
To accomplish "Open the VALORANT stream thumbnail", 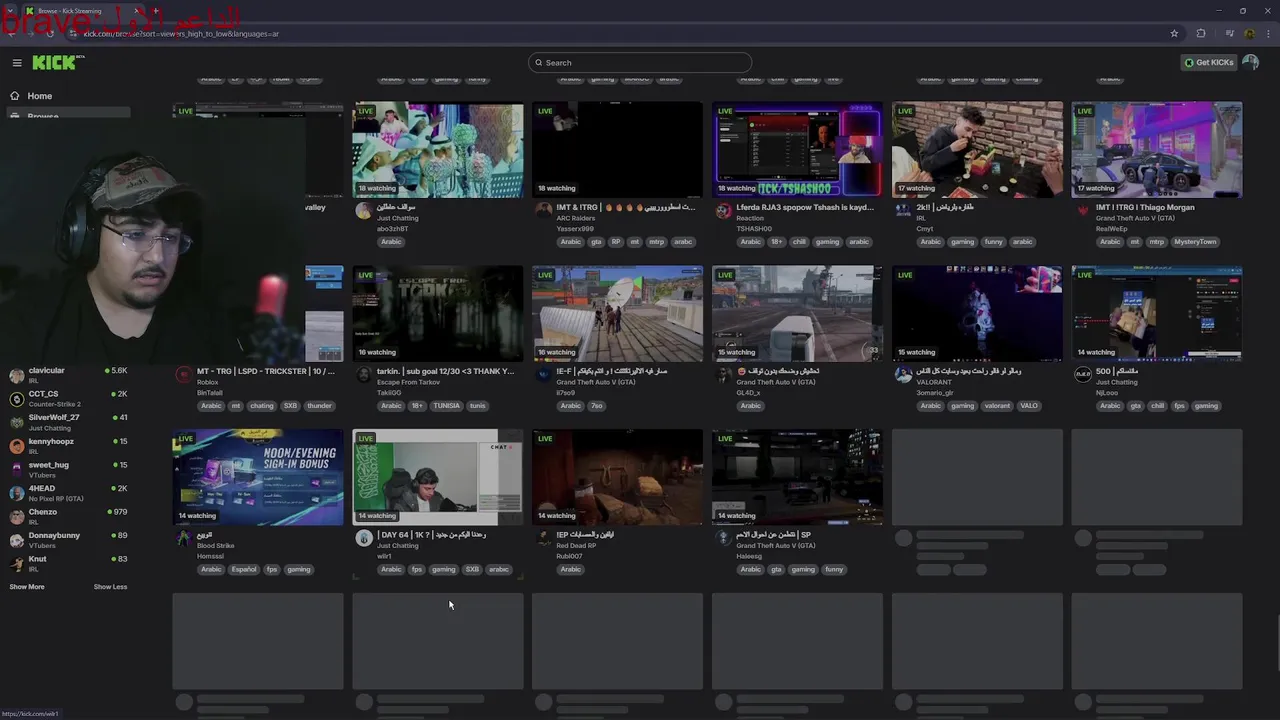I will coord(977,313).
